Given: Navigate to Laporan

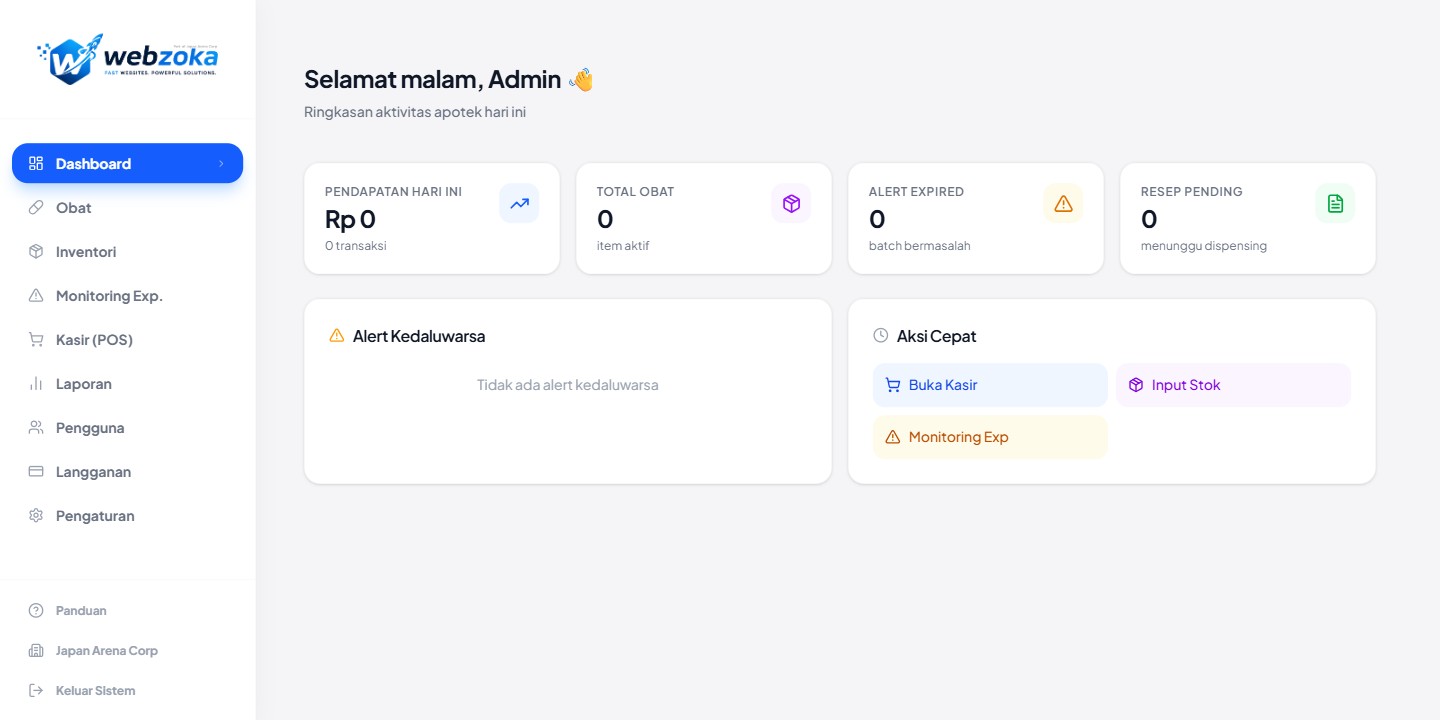Looking at the screenshot, I should [127, 383].
